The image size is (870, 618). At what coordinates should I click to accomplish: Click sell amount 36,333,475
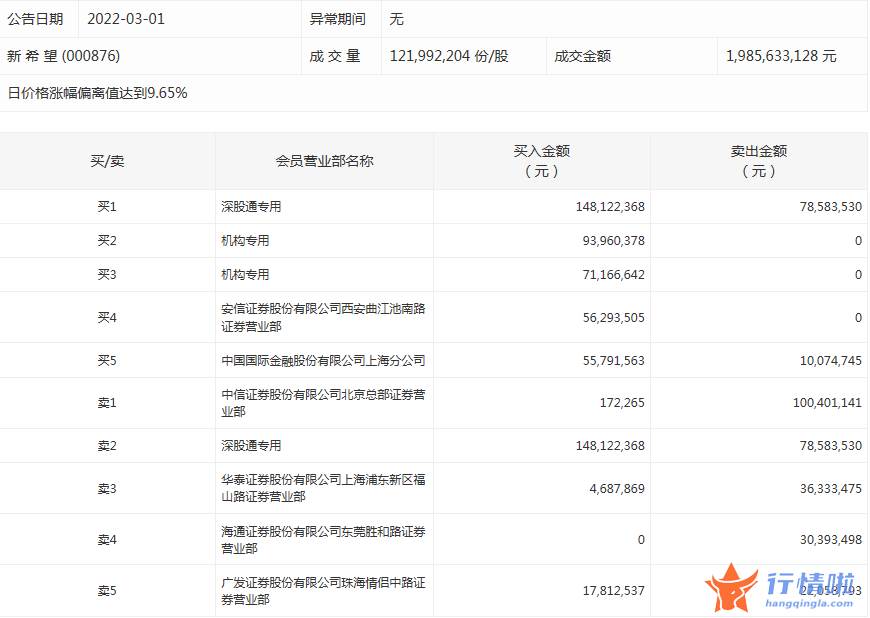[x=831, y=489]
